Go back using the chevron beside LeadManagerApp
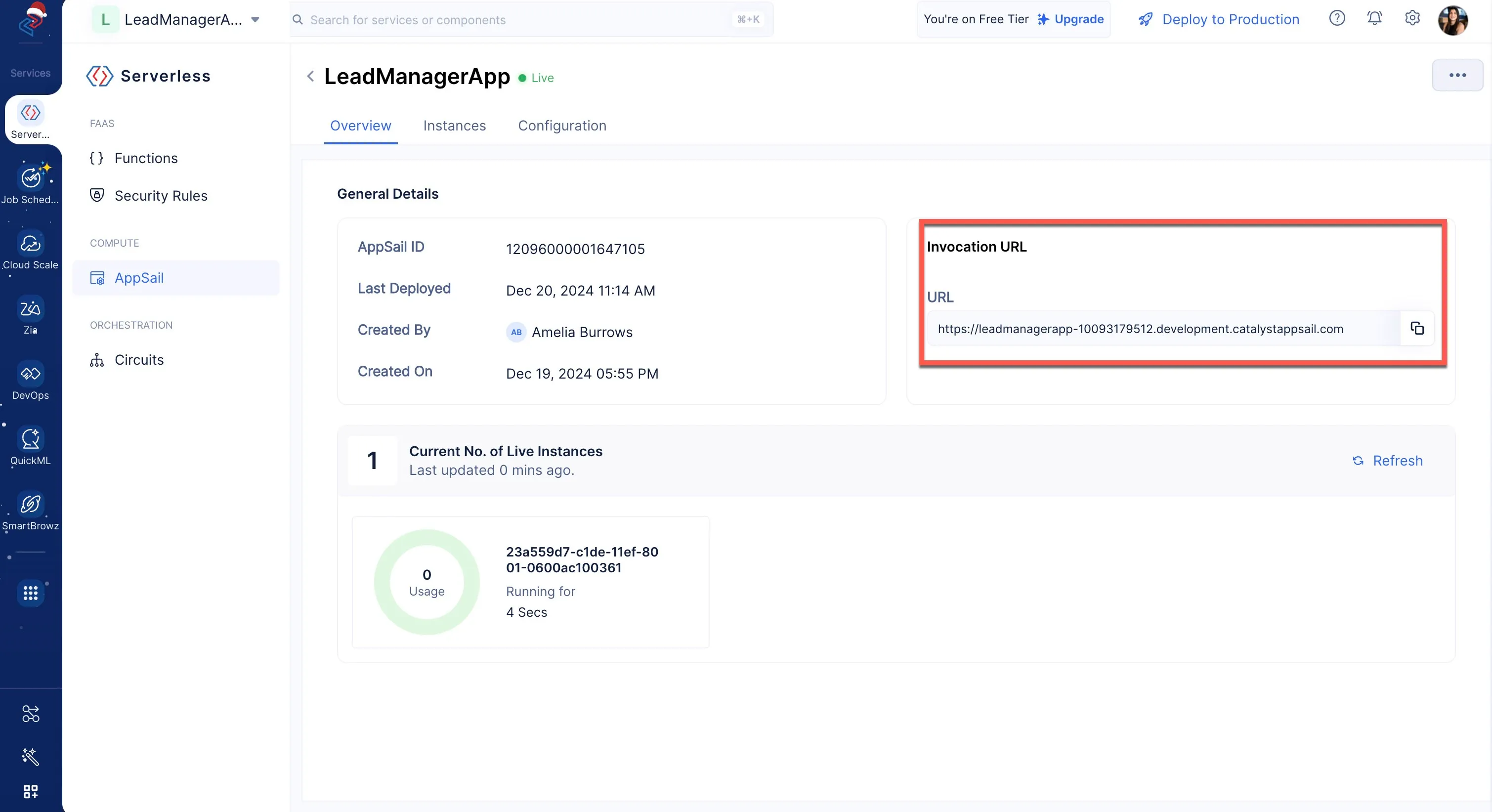The image size is (1492, 812). (x=310, y=77)
